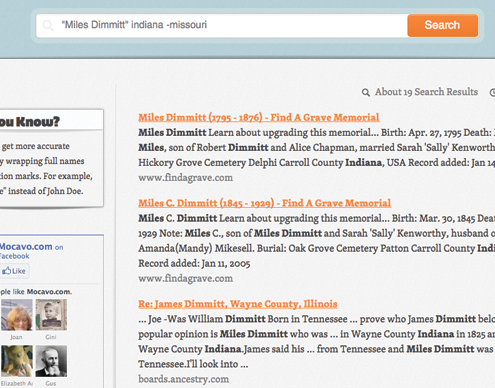This screenshot has width=495, height=388.
Task: Open Re: James Dimmitt, Wayne County, Illinois link
Action: click(238, 304)
